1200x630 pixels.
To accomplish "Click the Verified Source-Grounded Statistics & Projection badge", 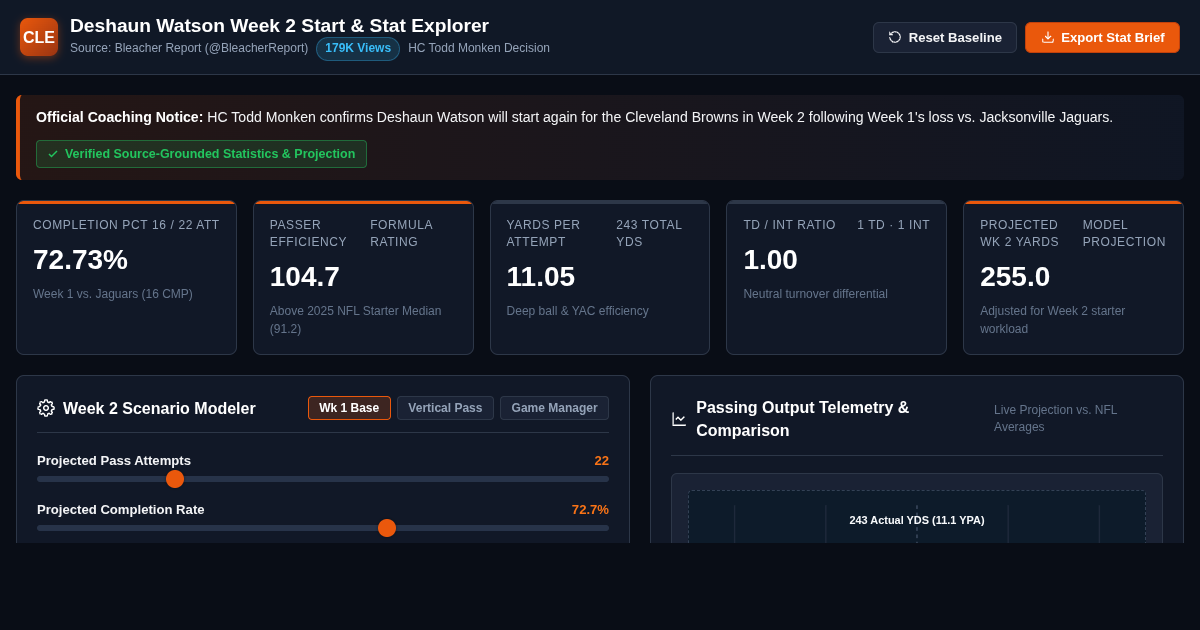I will [201, 154].
